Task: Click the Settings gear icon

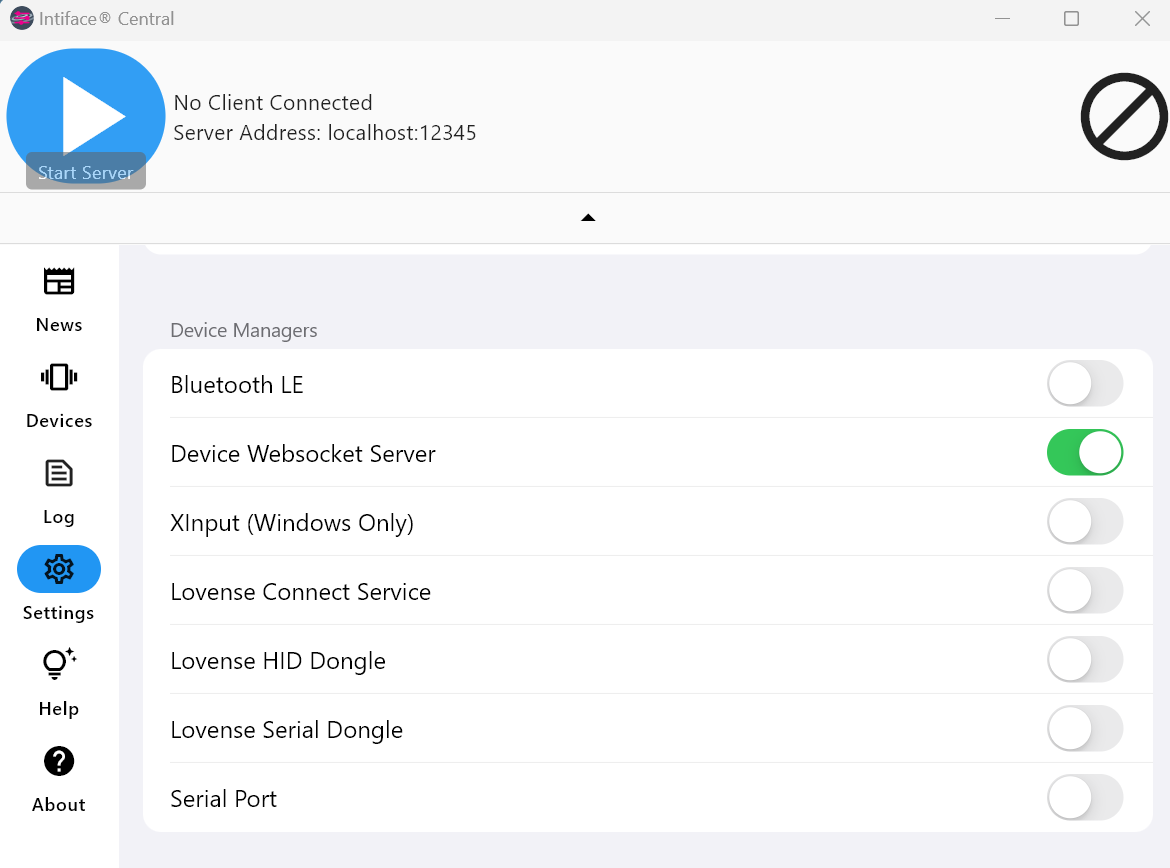Action: 58,568
